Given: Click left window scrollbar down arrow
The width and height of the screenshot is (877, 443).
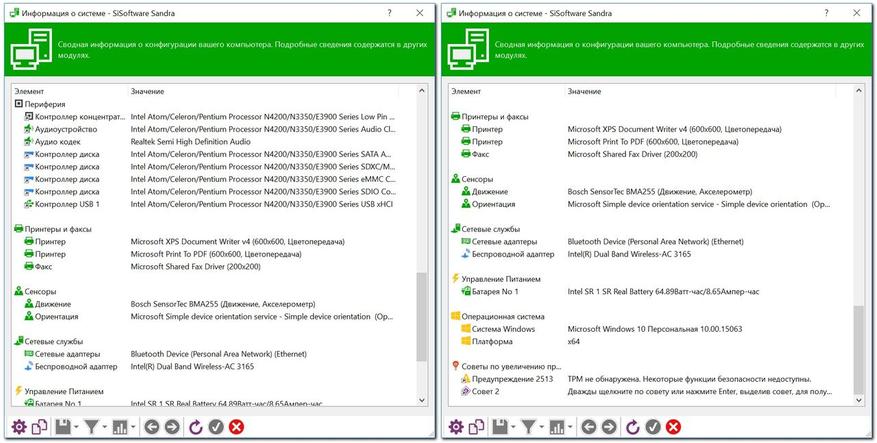Looking at the screenshot, I should pos(422,400).
